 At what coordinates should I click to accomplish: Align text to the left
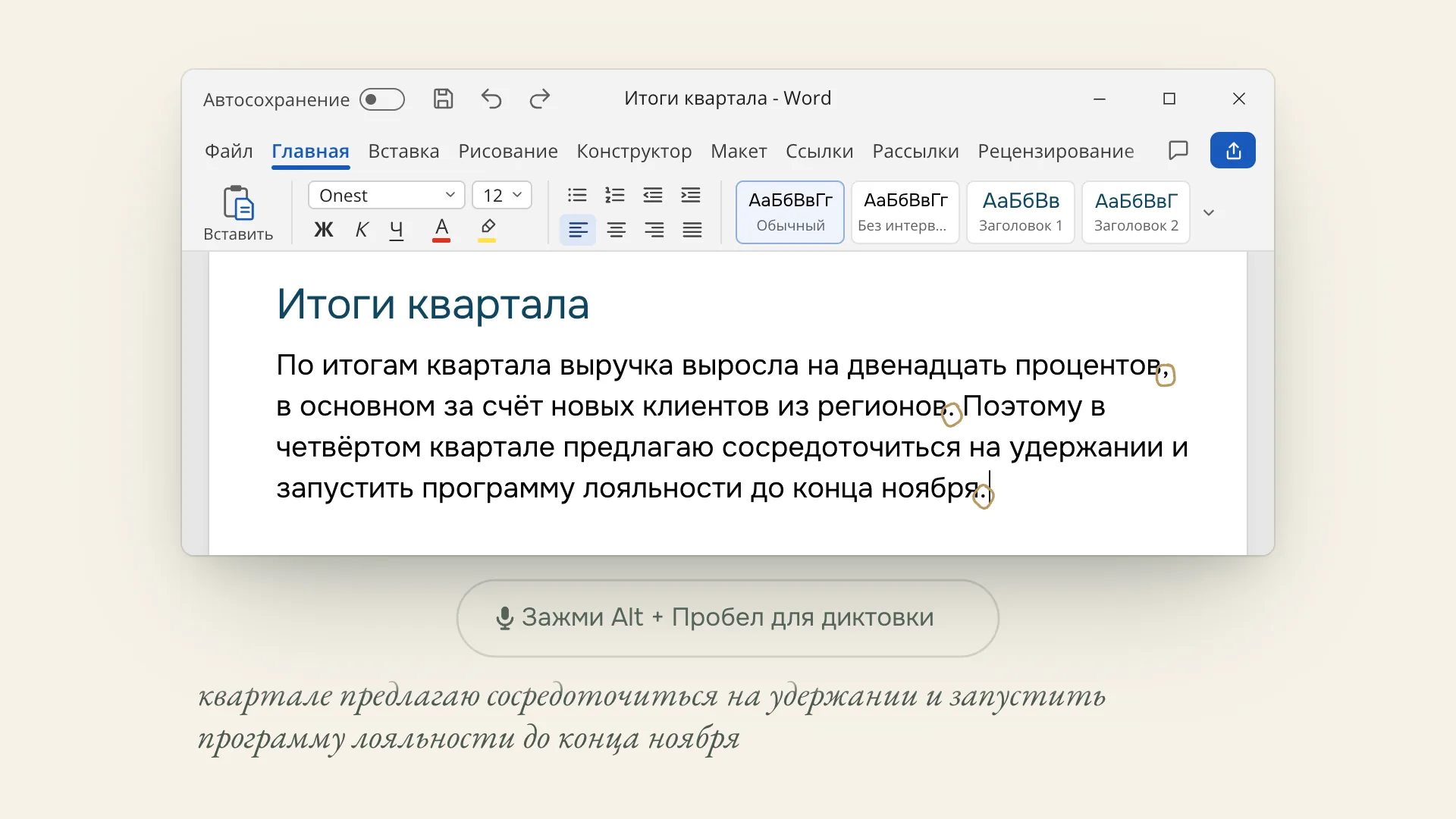click(578, 230)
